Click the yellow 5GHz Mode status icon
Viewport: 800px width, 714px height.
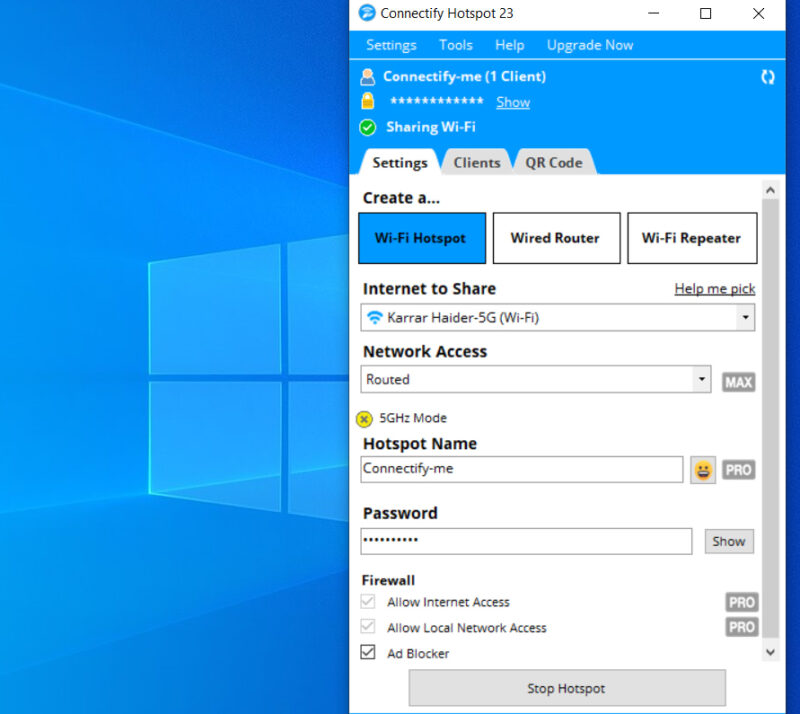coord(365,419)
